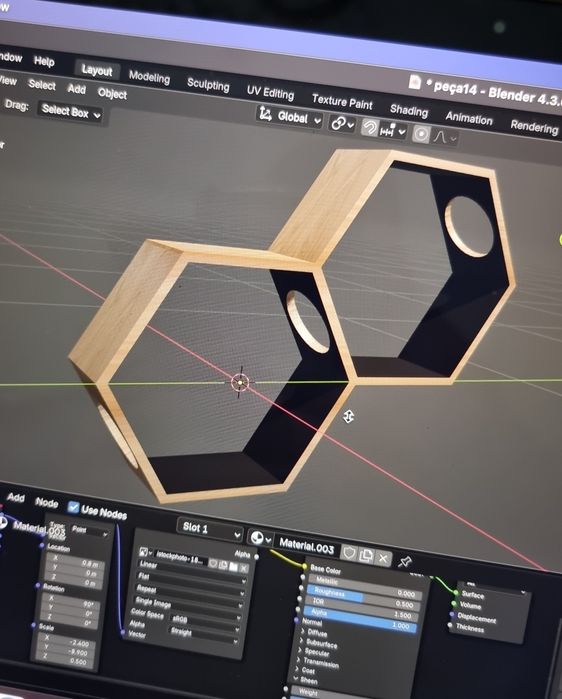Toggle the snap magnet icon

tap(369, 128)
